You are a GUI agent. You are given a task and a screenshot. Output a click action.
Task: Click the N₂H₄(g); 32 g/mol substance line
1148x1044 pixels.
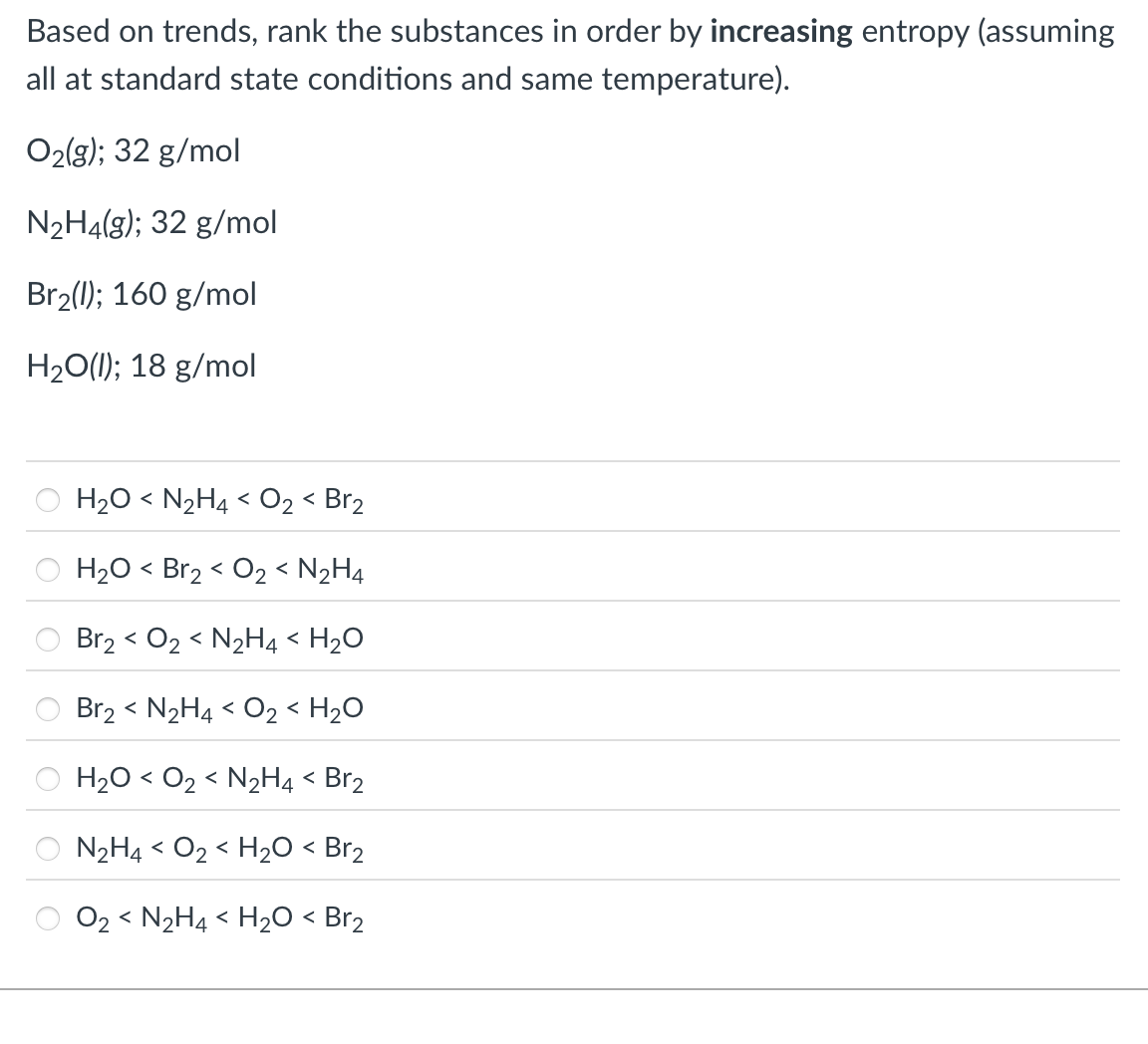150,221
